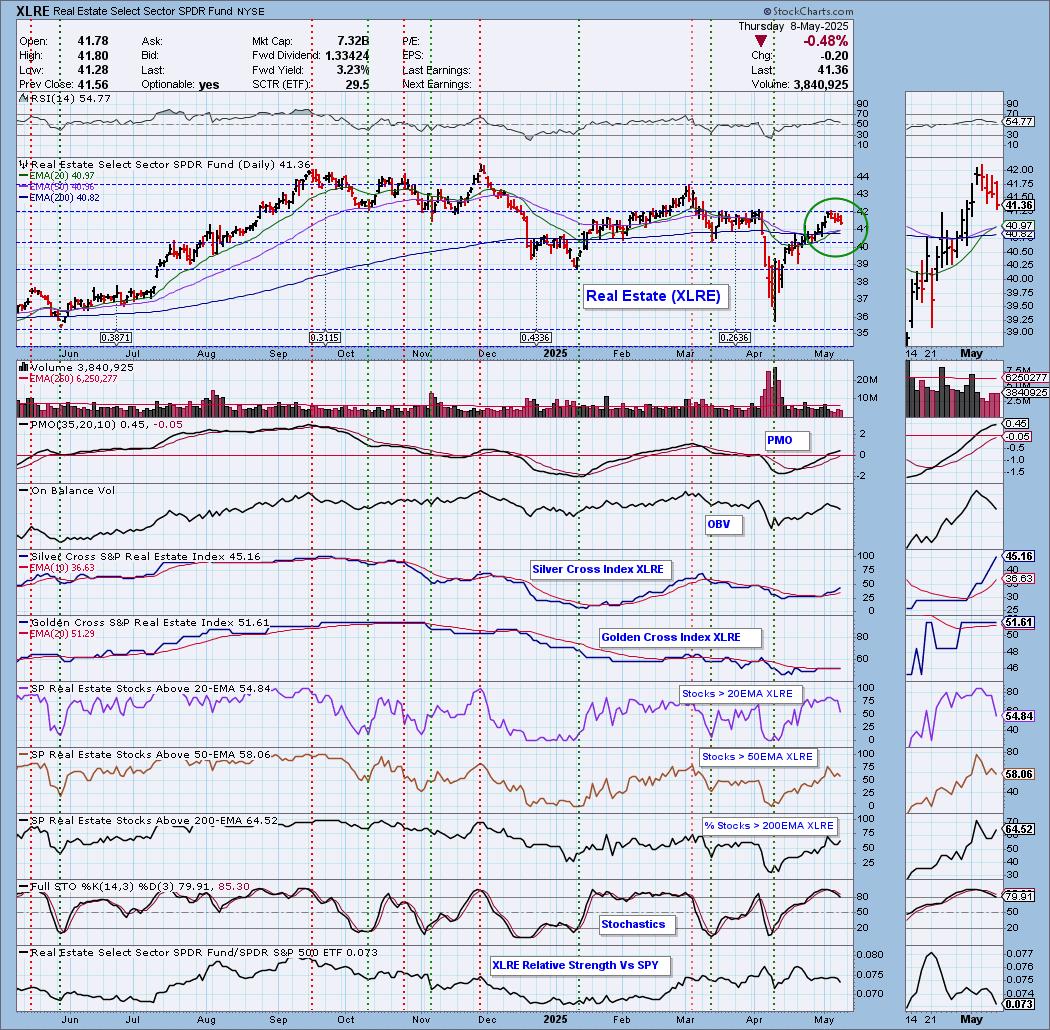Click the NYSE exchange label
Viewport: 1050px width, 1030px height.
[250, 11]
